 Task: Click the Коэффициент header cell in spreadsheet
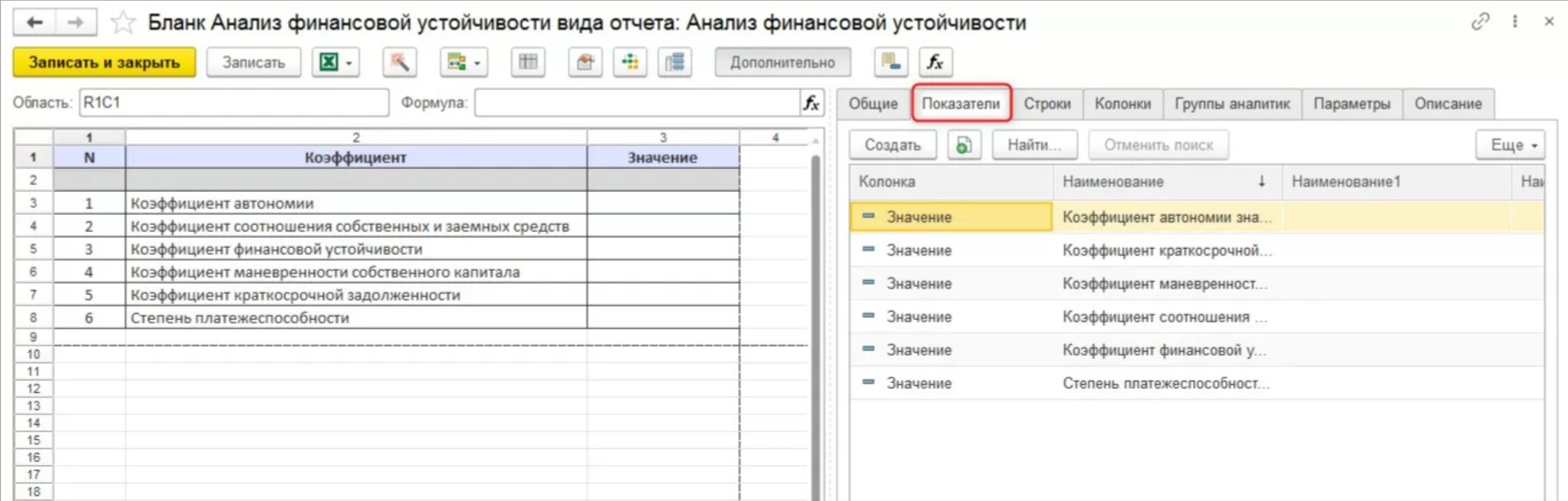click(356, 157)
